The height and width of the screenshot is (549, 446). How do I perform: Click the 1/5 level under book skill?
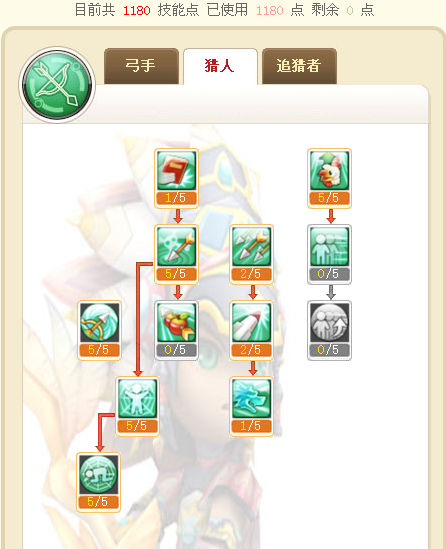tap(176, 198)
